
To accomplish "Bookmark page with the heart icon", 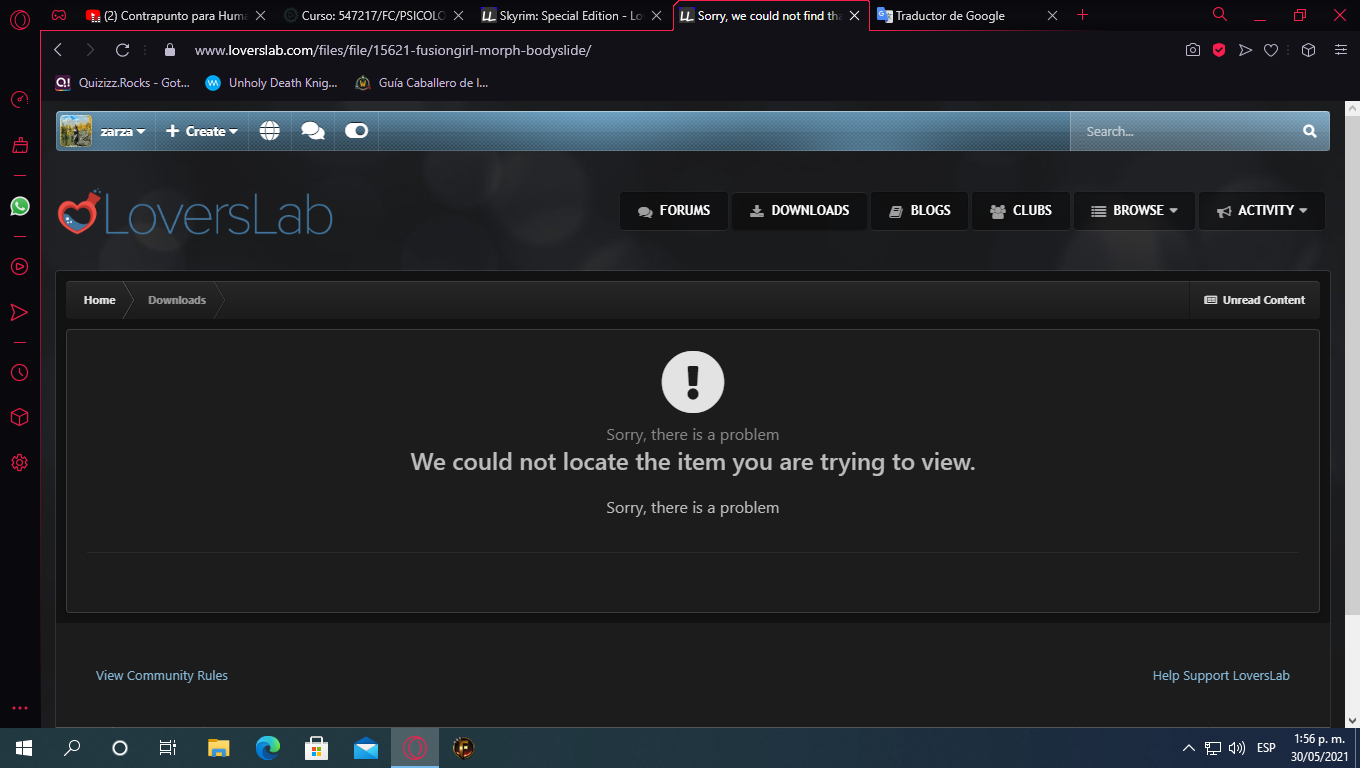I will [x=1271, y=50].
